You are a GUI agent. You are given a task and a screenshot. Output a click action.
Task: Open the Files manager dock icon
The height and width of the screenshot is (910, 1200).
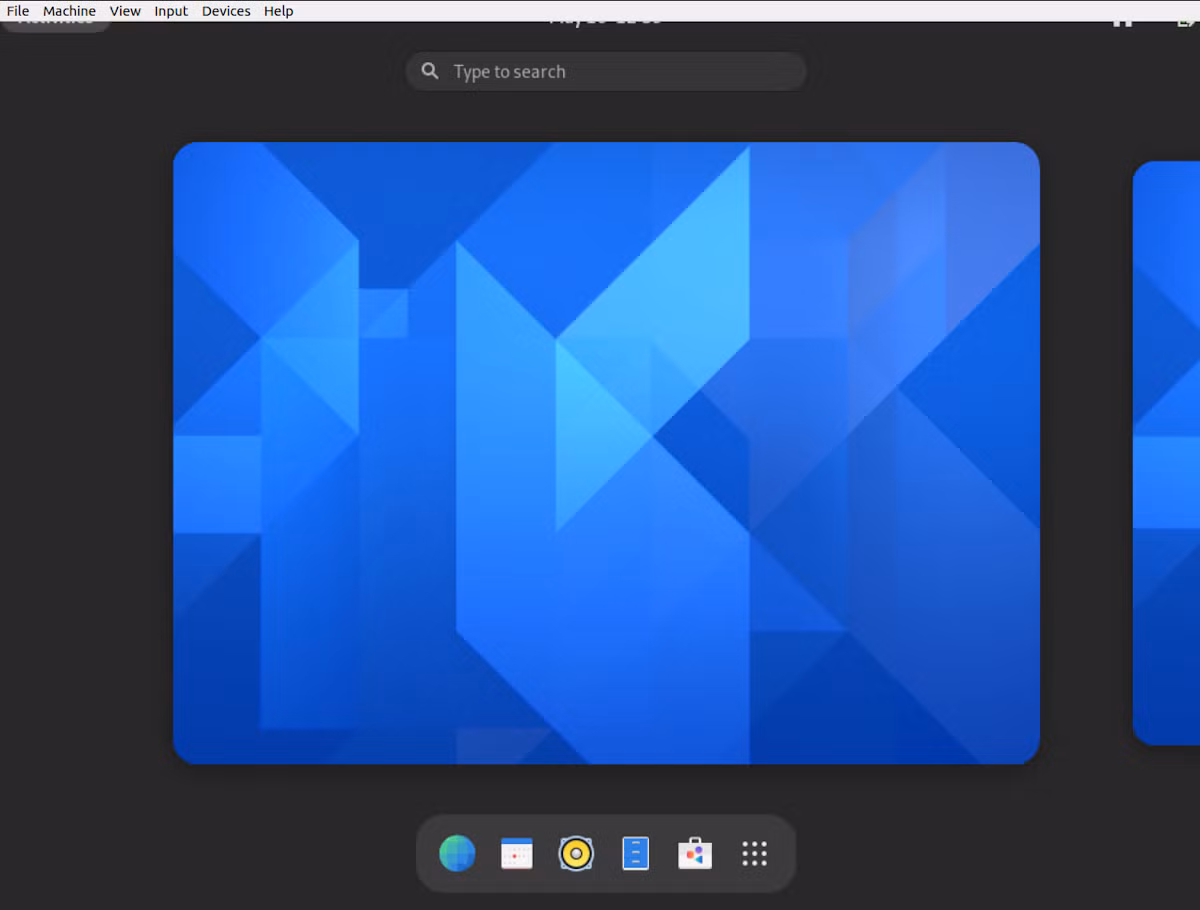636,853
